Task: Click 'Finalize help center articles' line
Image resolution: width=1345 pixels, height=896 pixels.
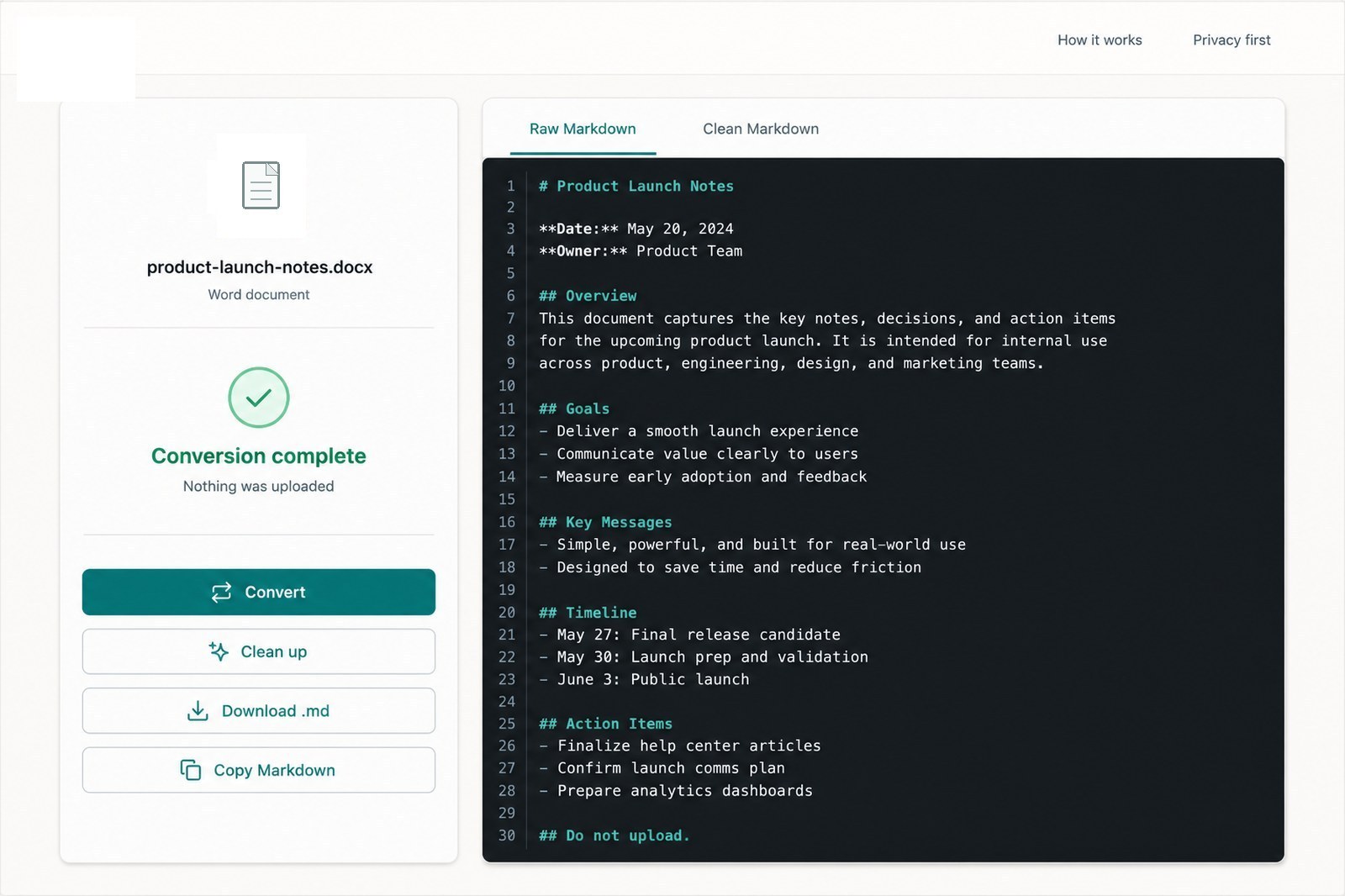Action: [680, 746]
